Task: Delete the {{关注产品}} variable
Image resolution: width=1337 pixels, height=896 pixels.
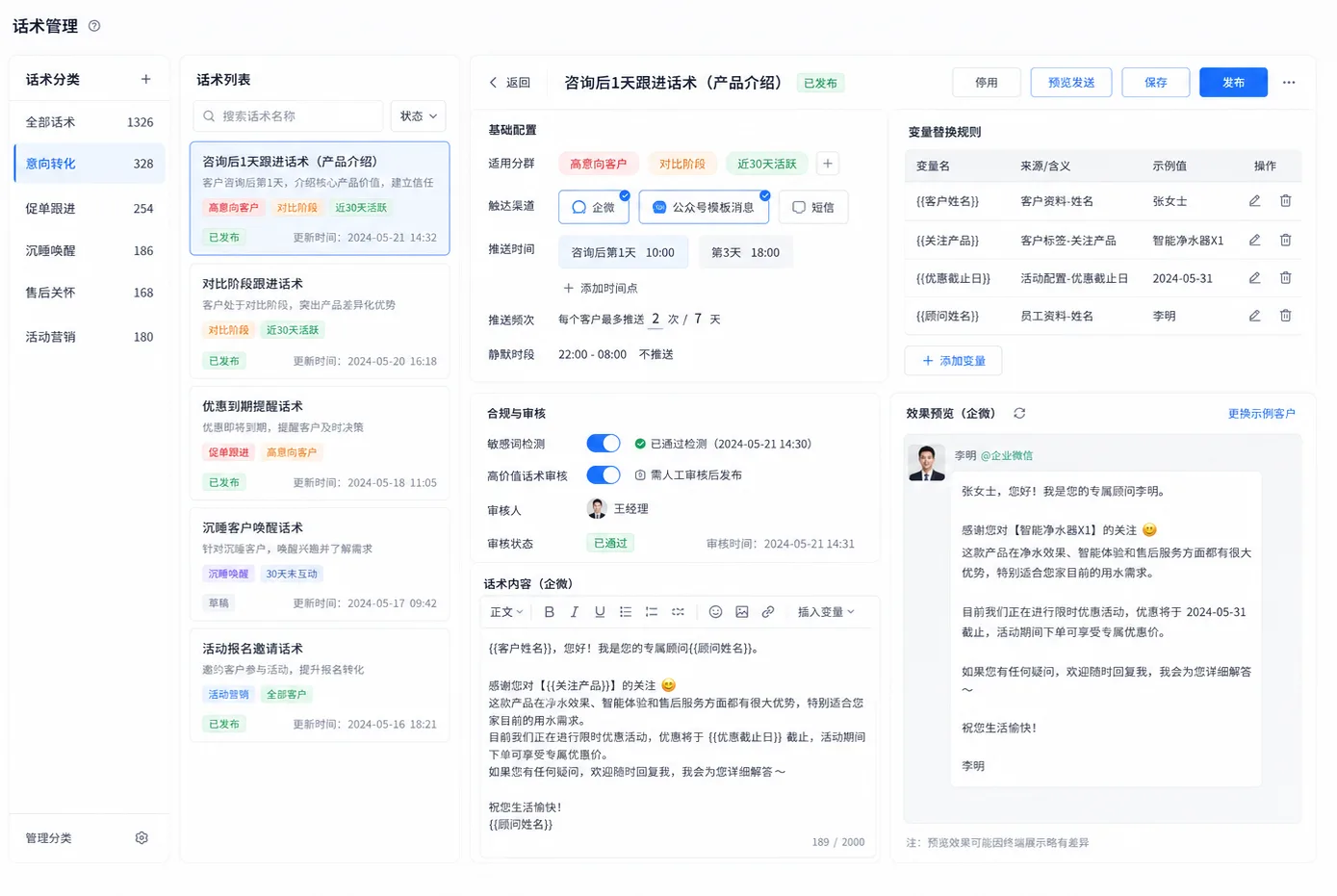Action: click(1285, 241)
